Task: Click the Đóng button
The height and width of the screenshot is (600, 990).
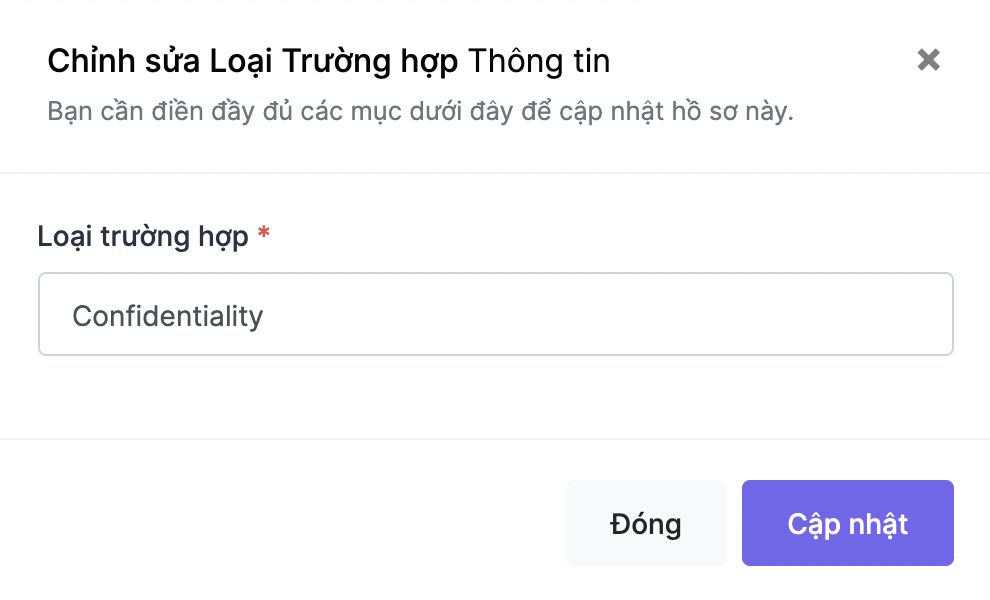Action: [x=645, y=523]
